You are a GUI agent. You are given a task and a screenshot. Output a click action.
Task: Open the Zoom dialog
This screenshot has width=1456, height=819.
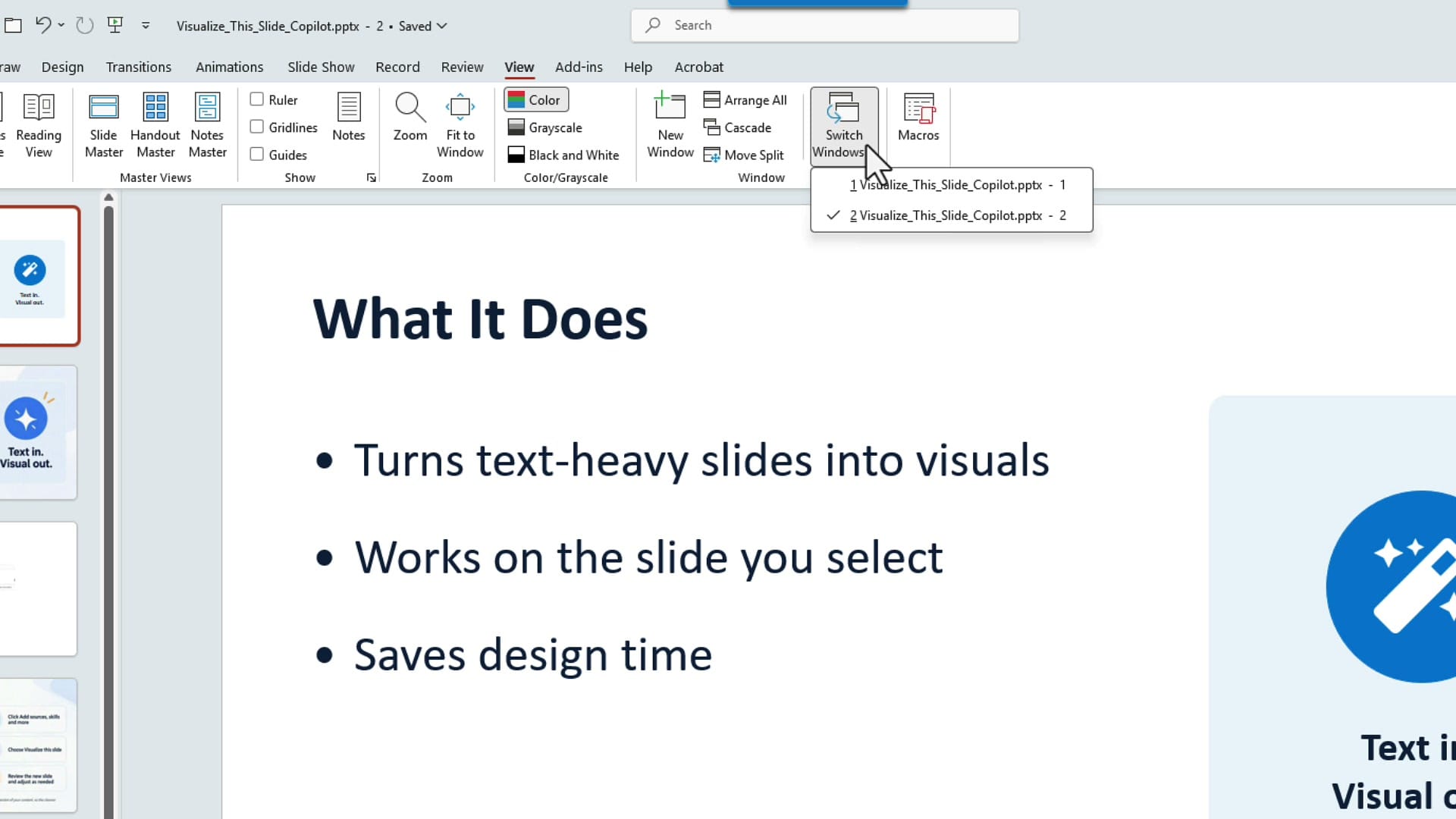[x=410, y=118]
